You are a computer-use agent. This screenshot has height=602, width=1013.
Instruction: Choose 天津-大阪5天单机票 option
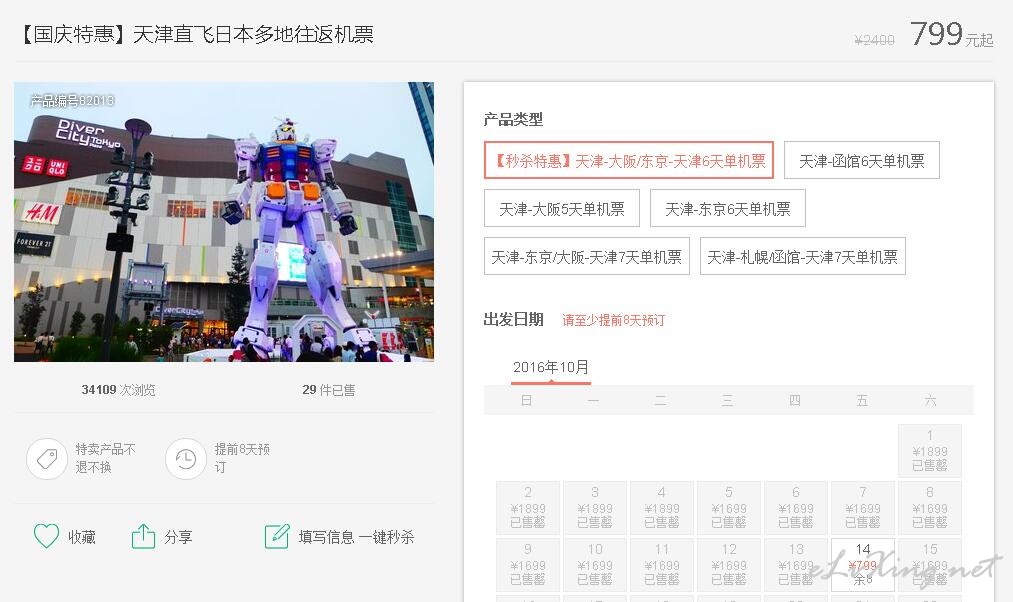[561, 208]
